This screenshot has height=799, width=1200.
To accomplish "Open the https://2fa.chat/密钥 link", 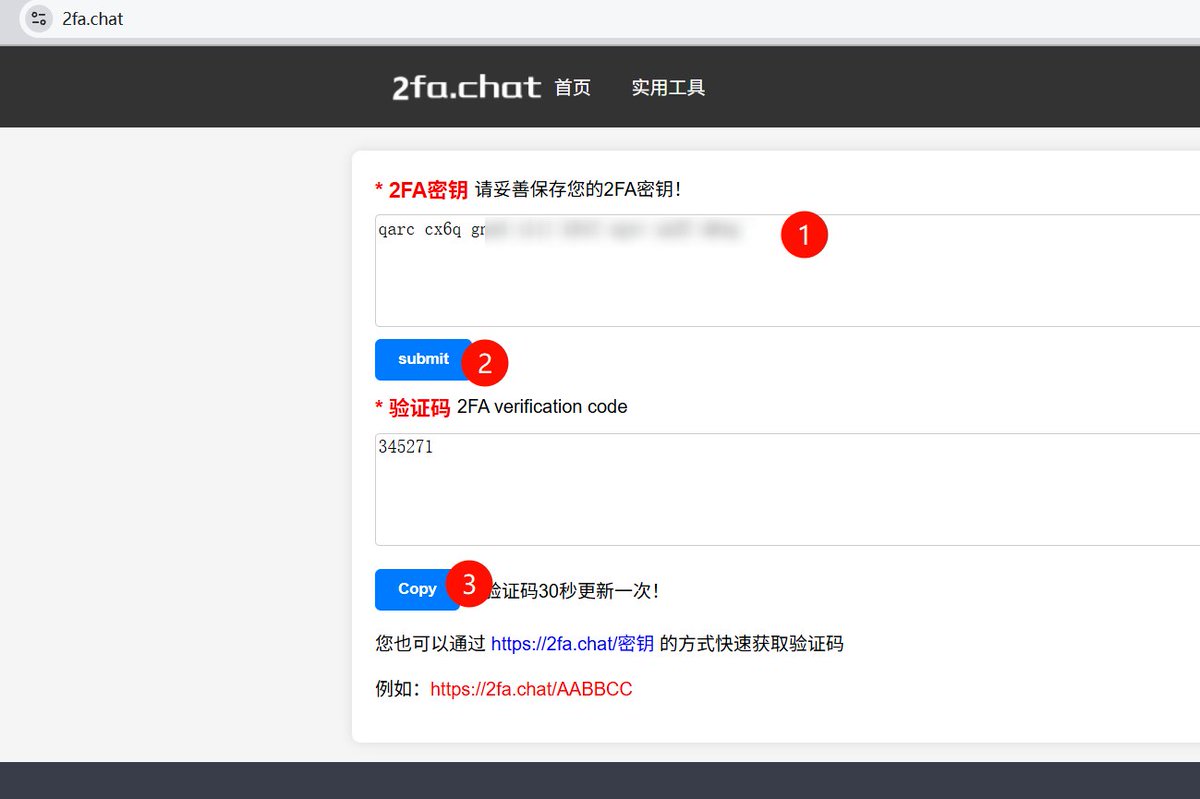I will click(572, 643).
